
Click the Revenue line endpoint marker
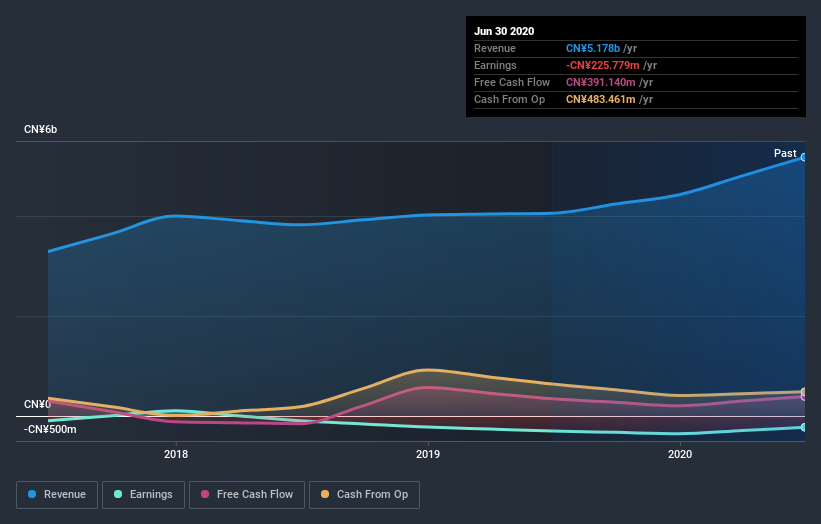tap(803, 157)
